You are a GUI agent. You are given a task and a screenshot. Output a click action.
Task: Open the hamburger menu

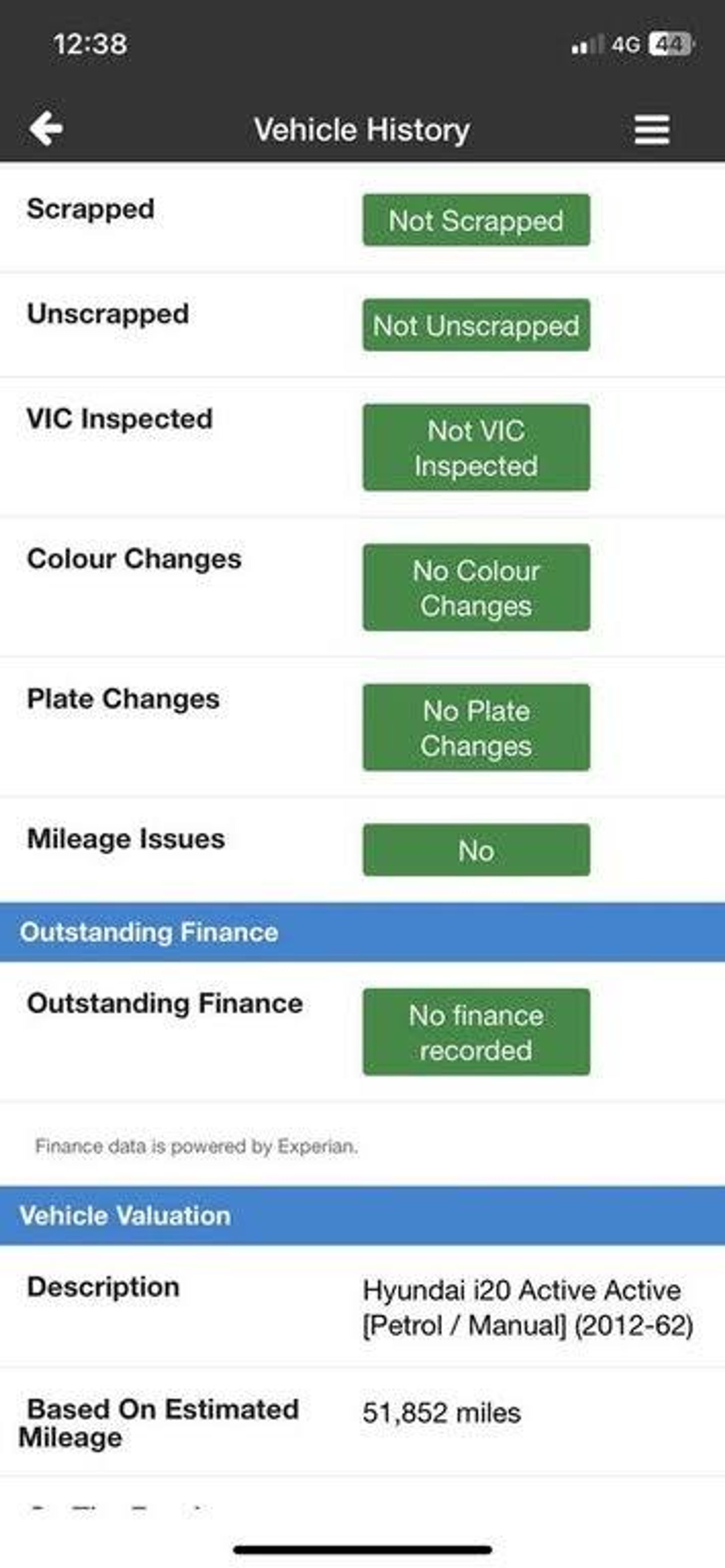tap(652, 130)
